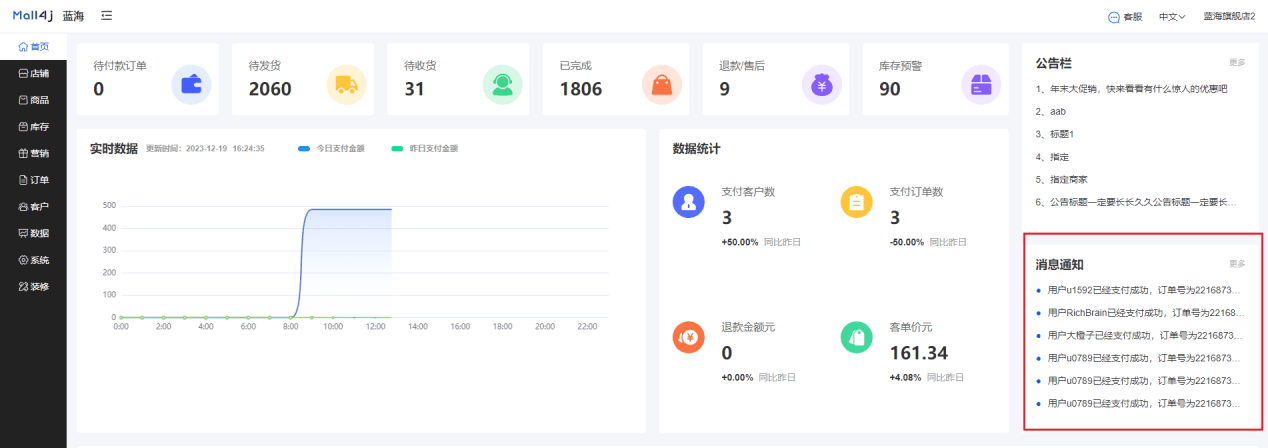Open the 商品 sidebar menu
1268x448 pixels.
[x=33, y=100]
